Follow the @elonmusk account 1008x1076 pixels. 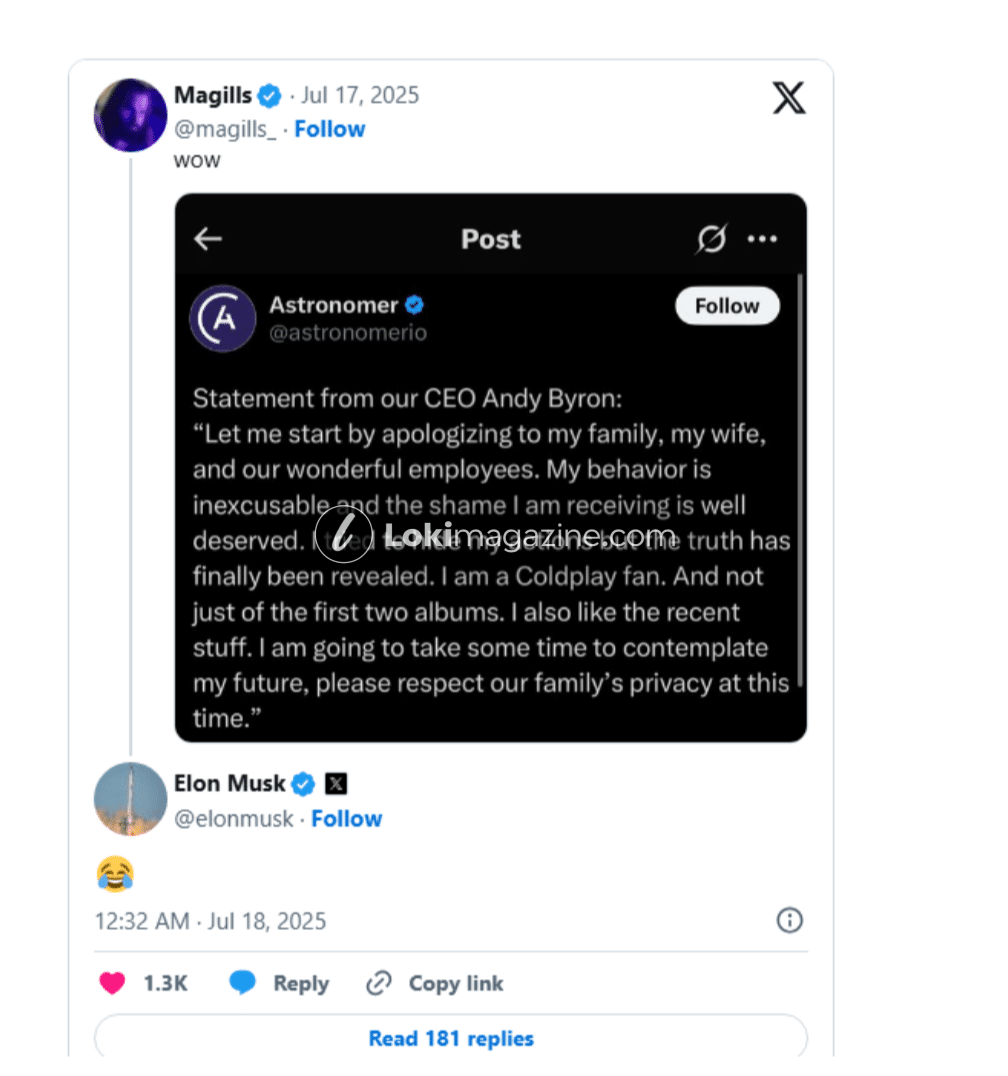click(x=346, y=819)
